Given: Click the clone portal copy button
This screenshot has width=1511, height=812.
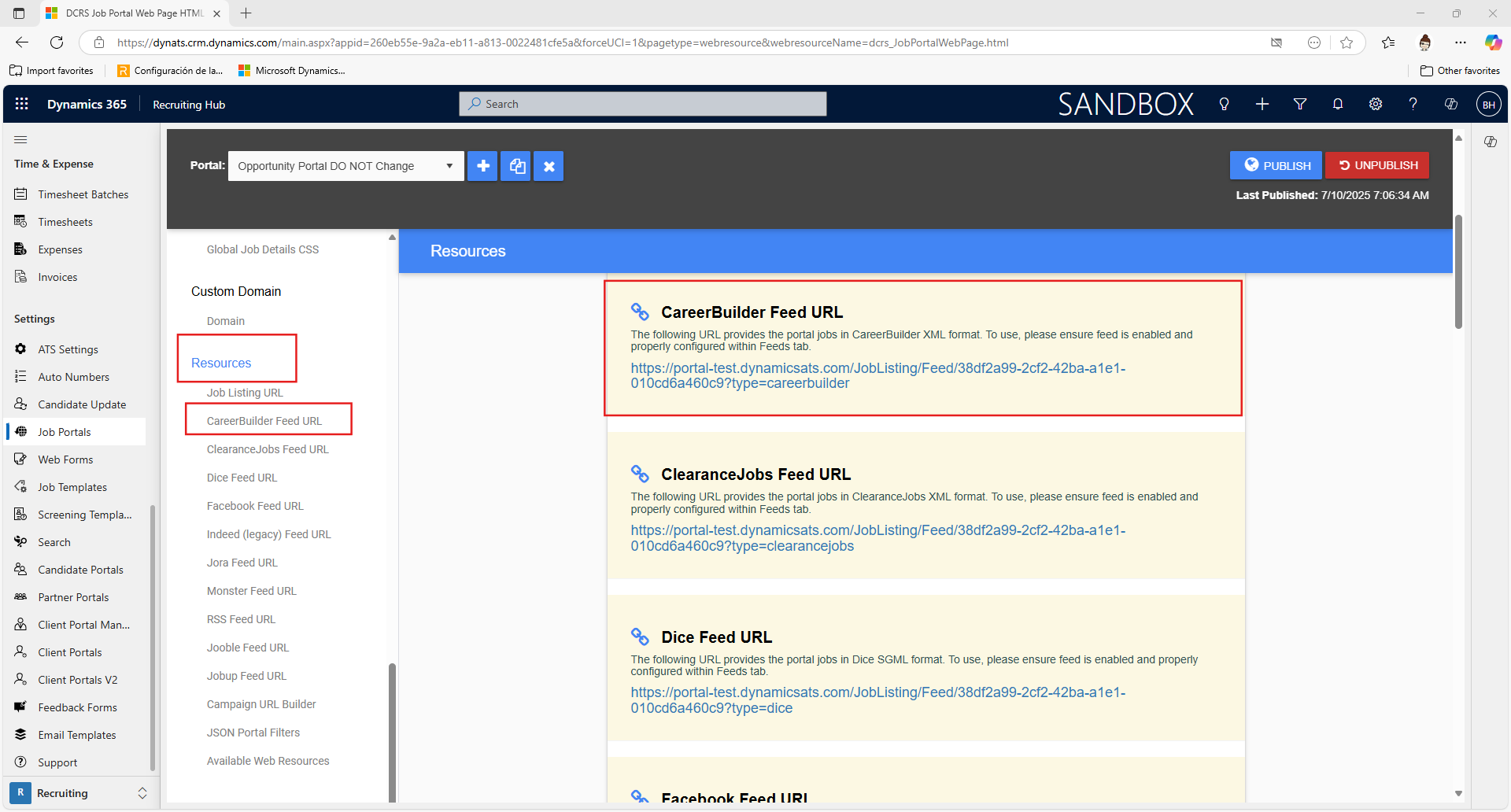Looking at the screenshot, I should click(516, 166).
